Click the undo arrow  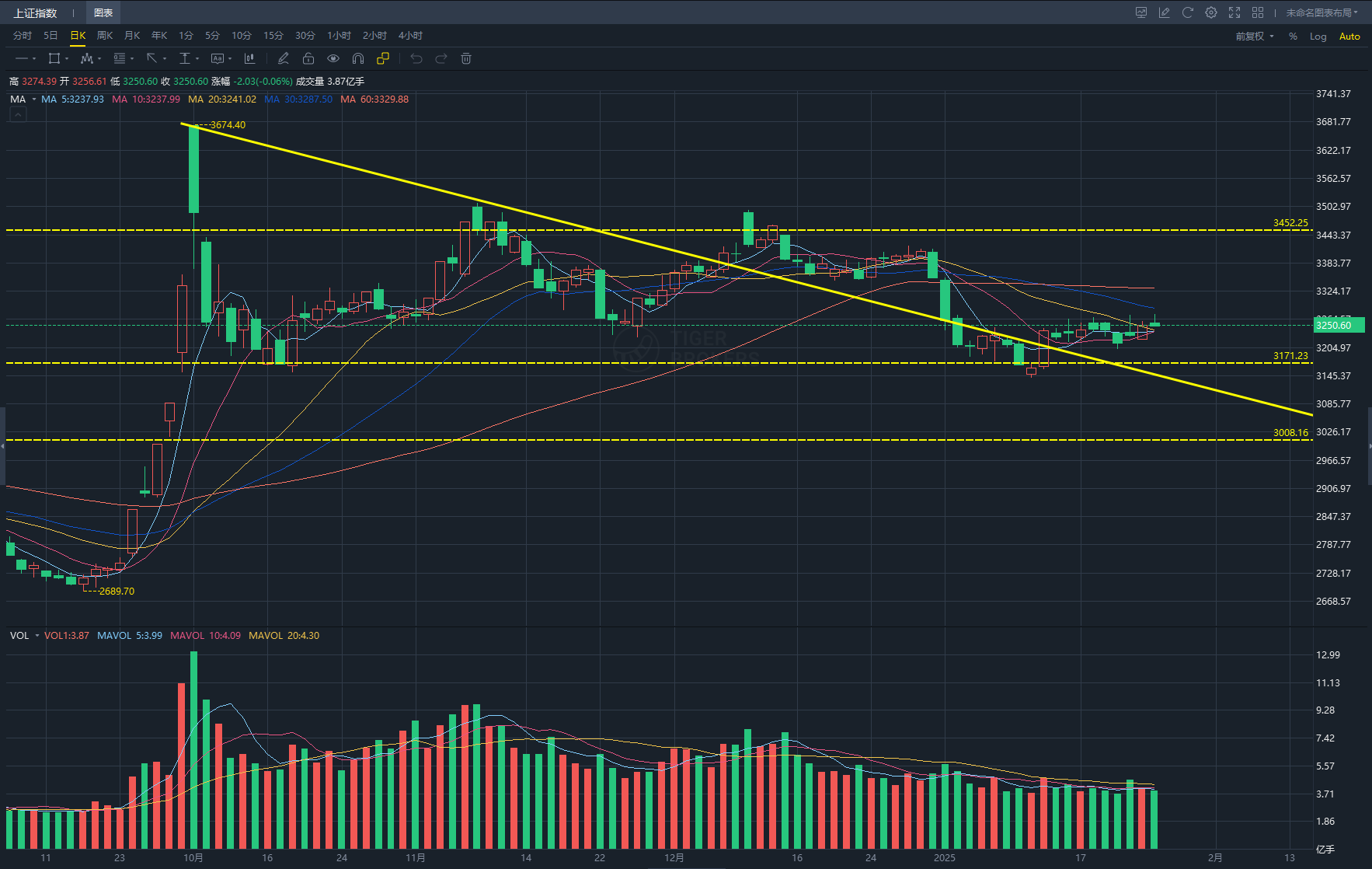point(416,58)
